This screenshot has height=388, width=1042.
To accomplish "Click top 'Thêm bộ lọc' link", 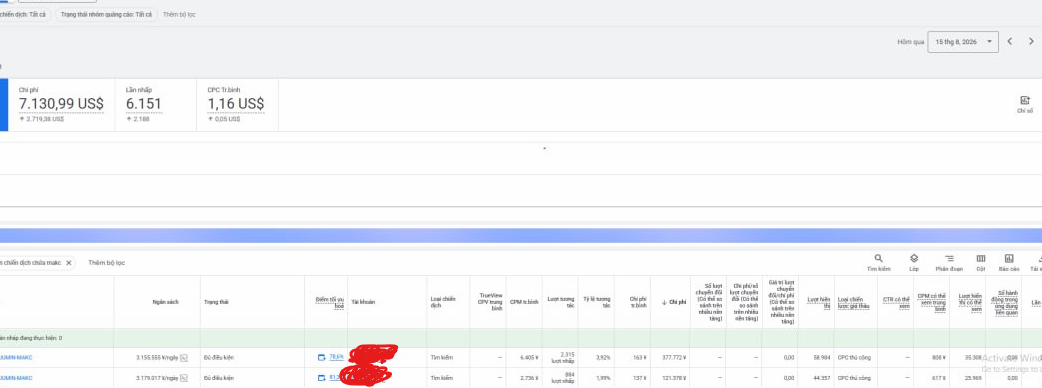I will (179, 14).
